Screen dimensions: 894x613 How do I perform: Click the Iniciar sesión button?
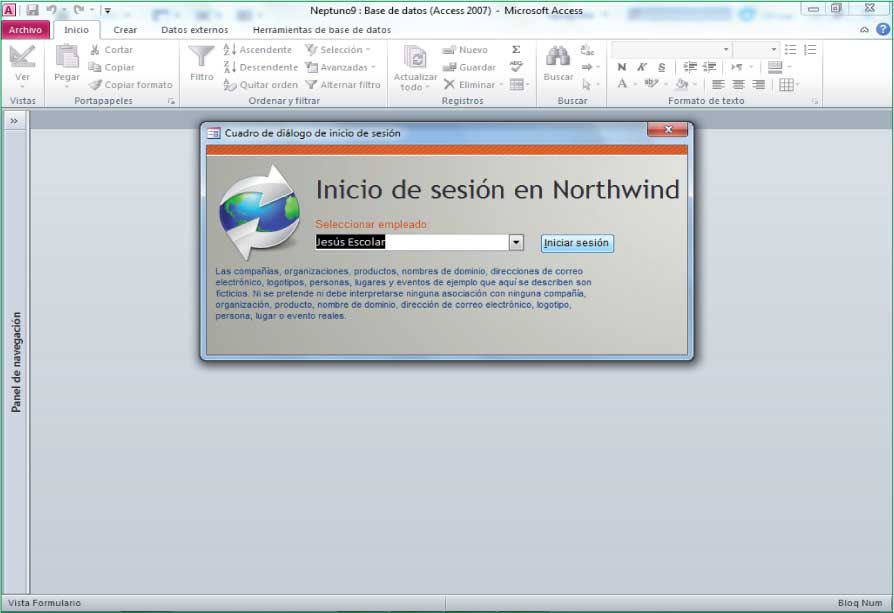[576, 243]
